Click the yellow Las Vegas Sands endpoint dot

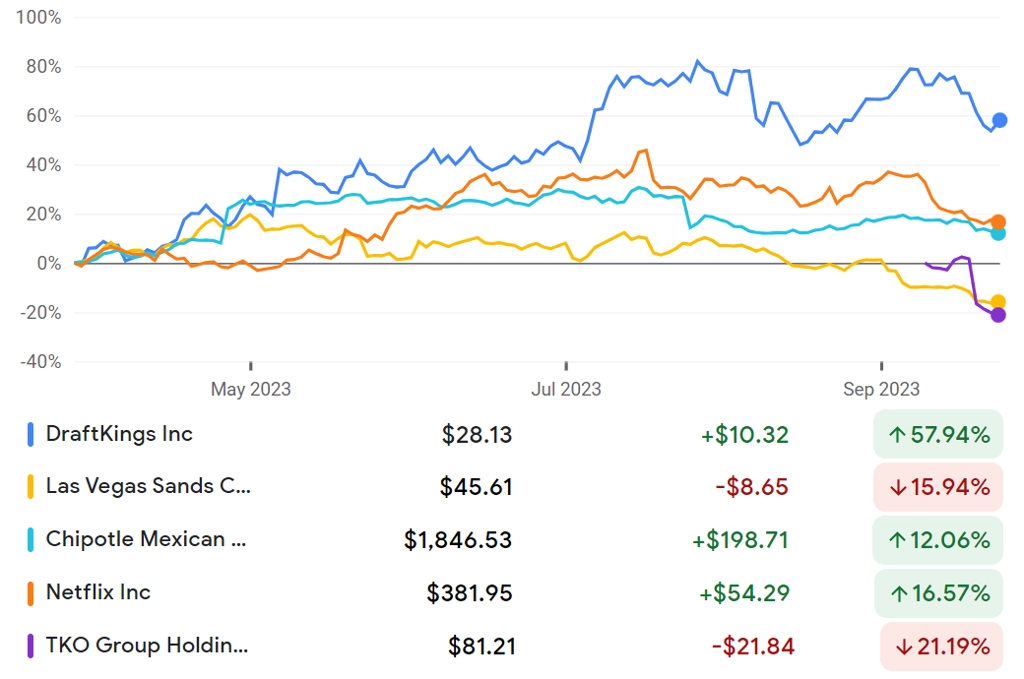[998, 302]
